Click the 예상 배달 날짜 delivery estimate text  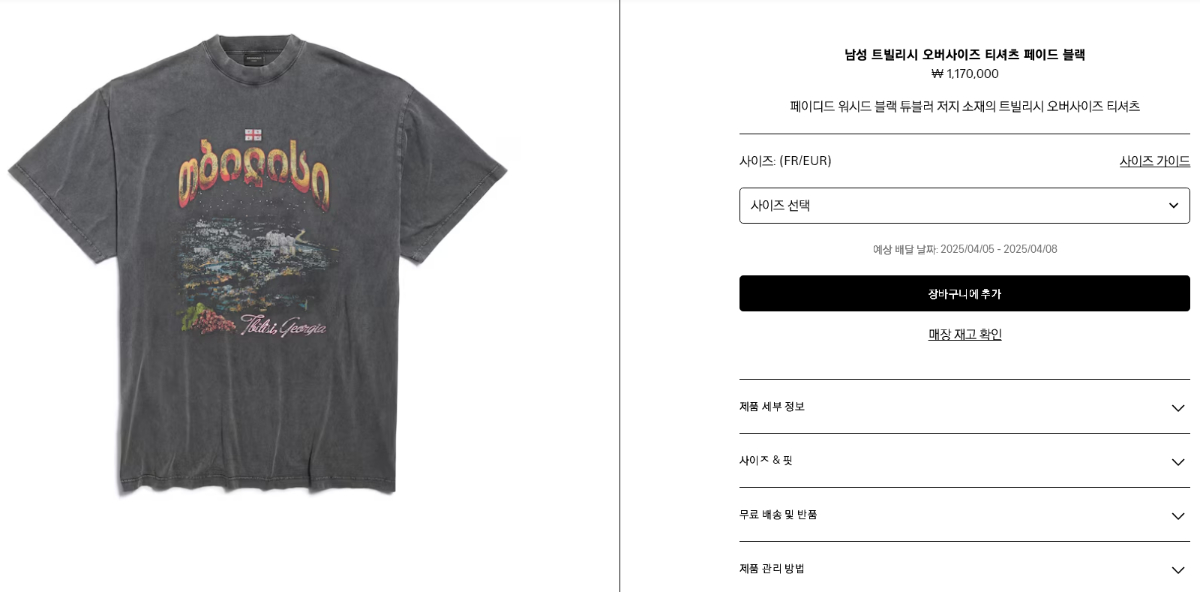pos(964,249)
